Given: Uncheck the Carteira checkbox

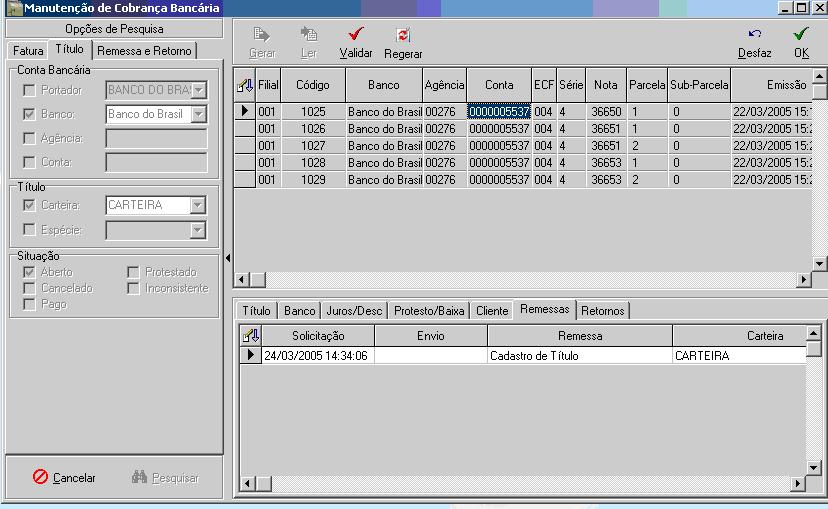Looking at the screenshot, I should point(30,206).
